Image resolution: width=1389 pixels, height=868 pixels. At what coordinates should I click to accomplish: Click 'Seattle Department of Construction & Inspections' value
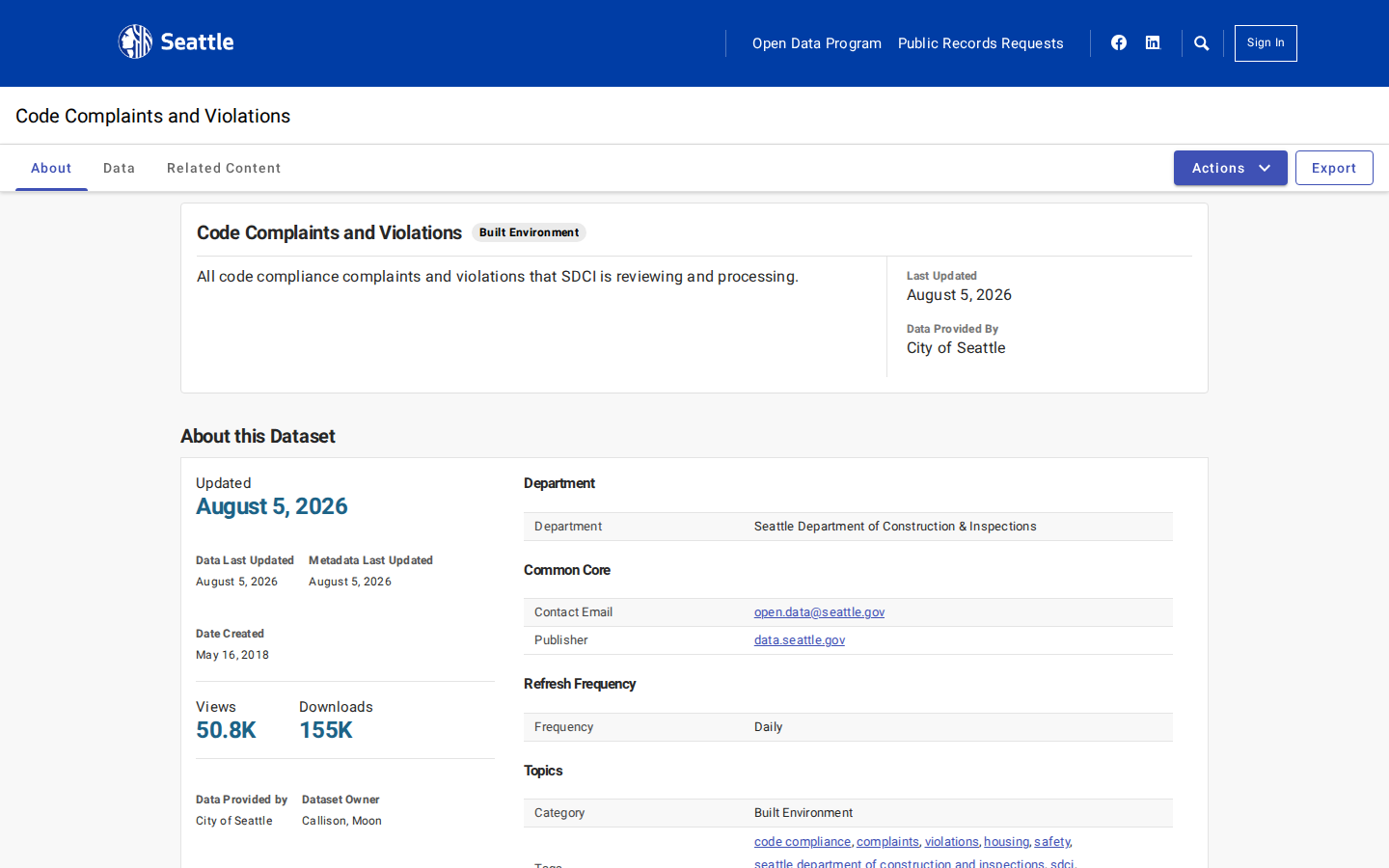(x=895, y=527)
